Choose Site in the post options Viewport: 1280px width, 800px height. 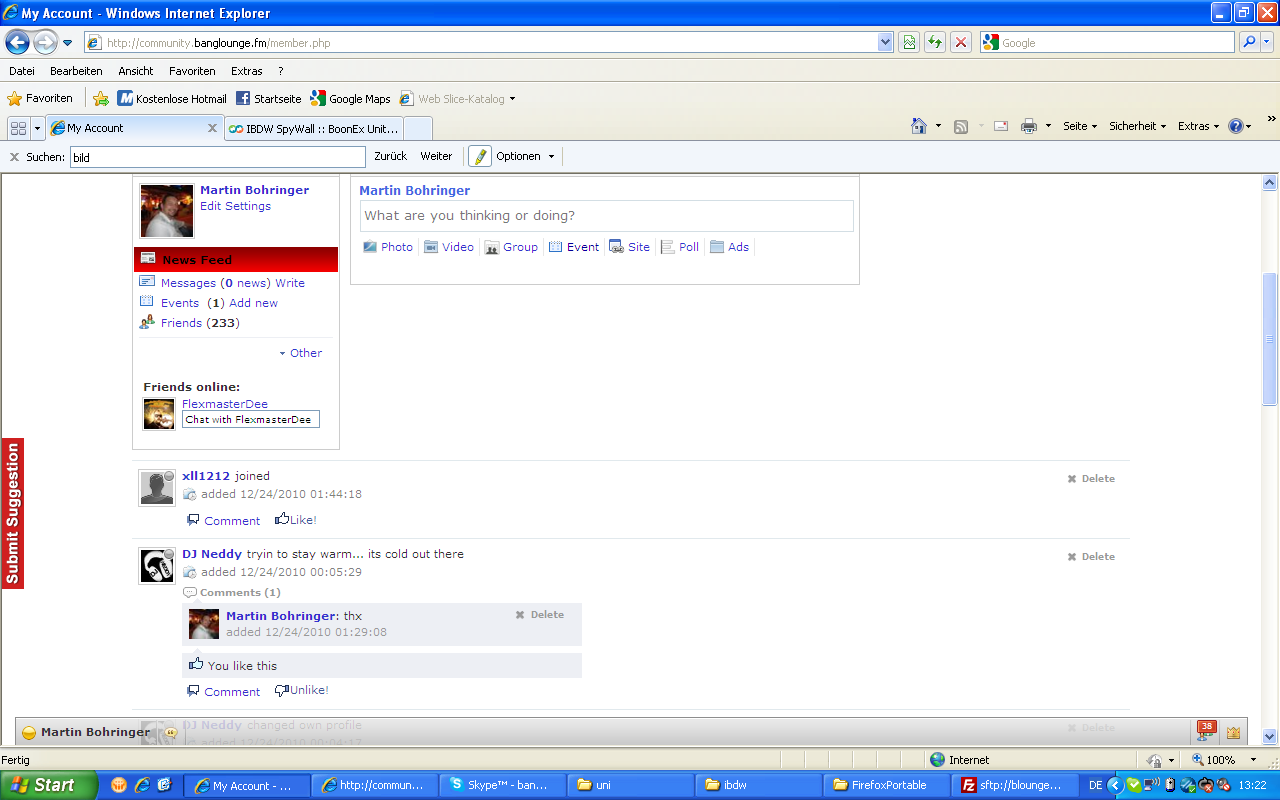[x=629, y=247]
